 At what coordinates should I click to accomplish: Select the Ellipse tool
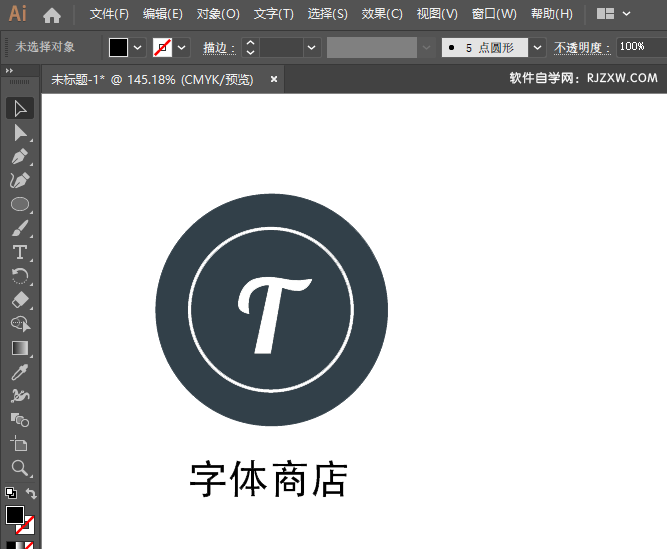click(x=20, y=204)
